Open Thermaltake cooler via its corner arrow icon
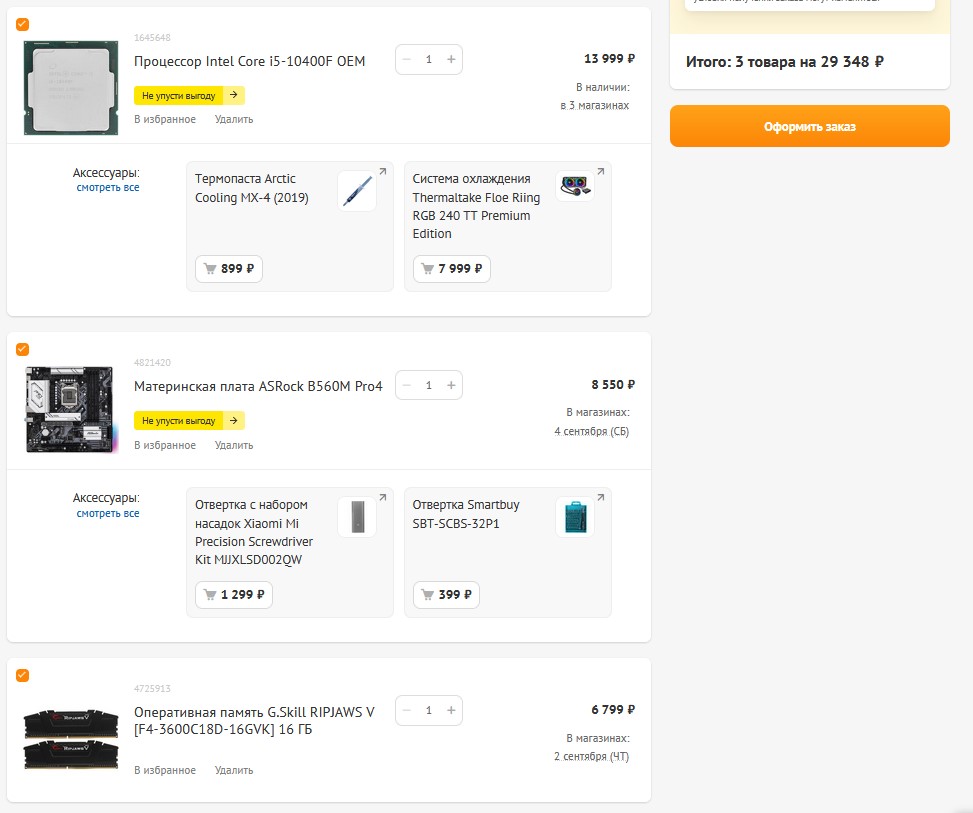Image resolution: width=973 pixels, height=813 pixels. (600, 172)
